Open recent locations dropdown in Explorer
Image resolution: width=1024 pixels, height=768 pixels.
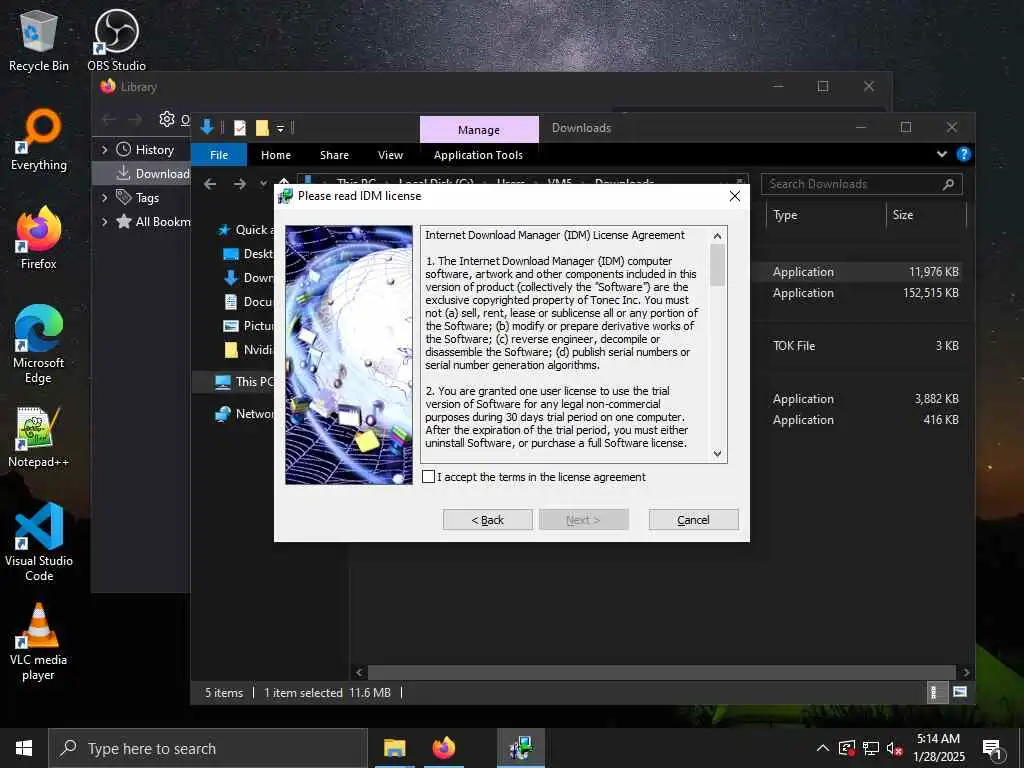(263, 184)
